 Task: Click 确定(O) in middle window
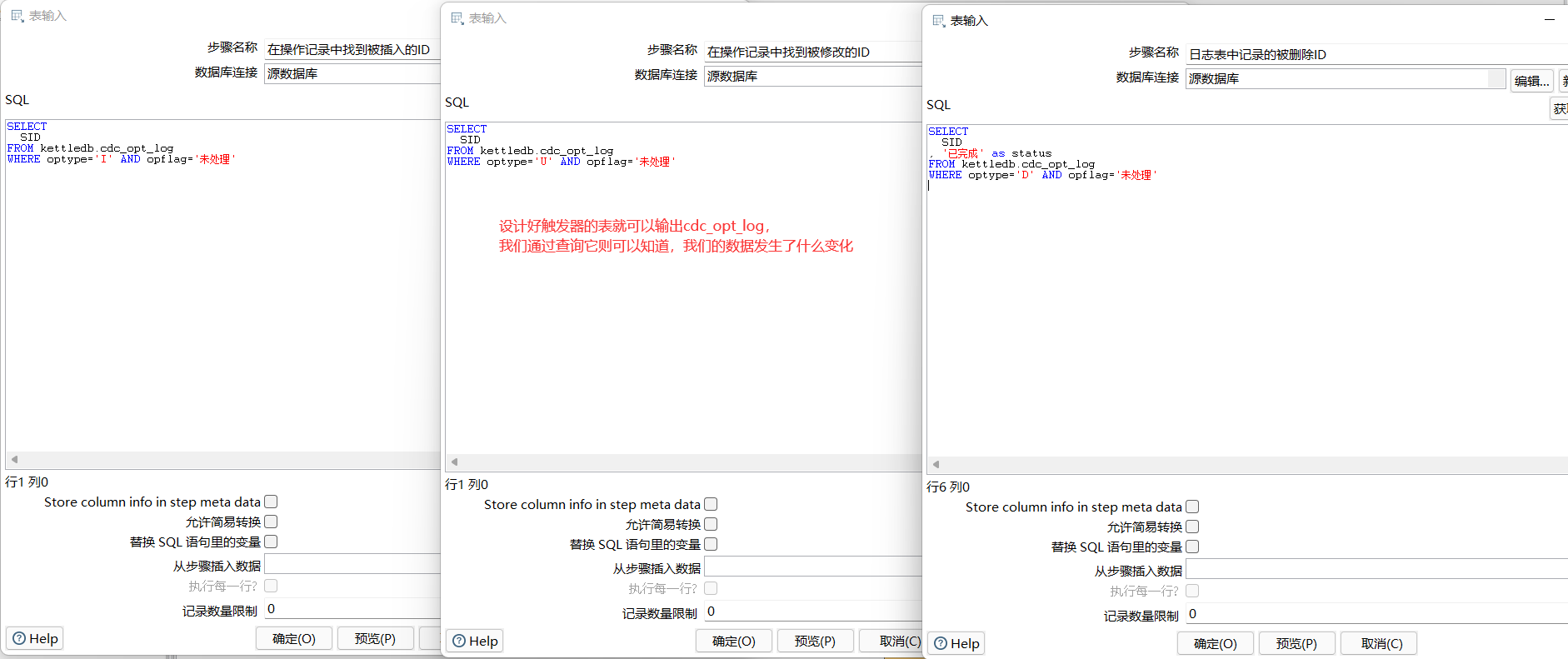tap(734, 642)
